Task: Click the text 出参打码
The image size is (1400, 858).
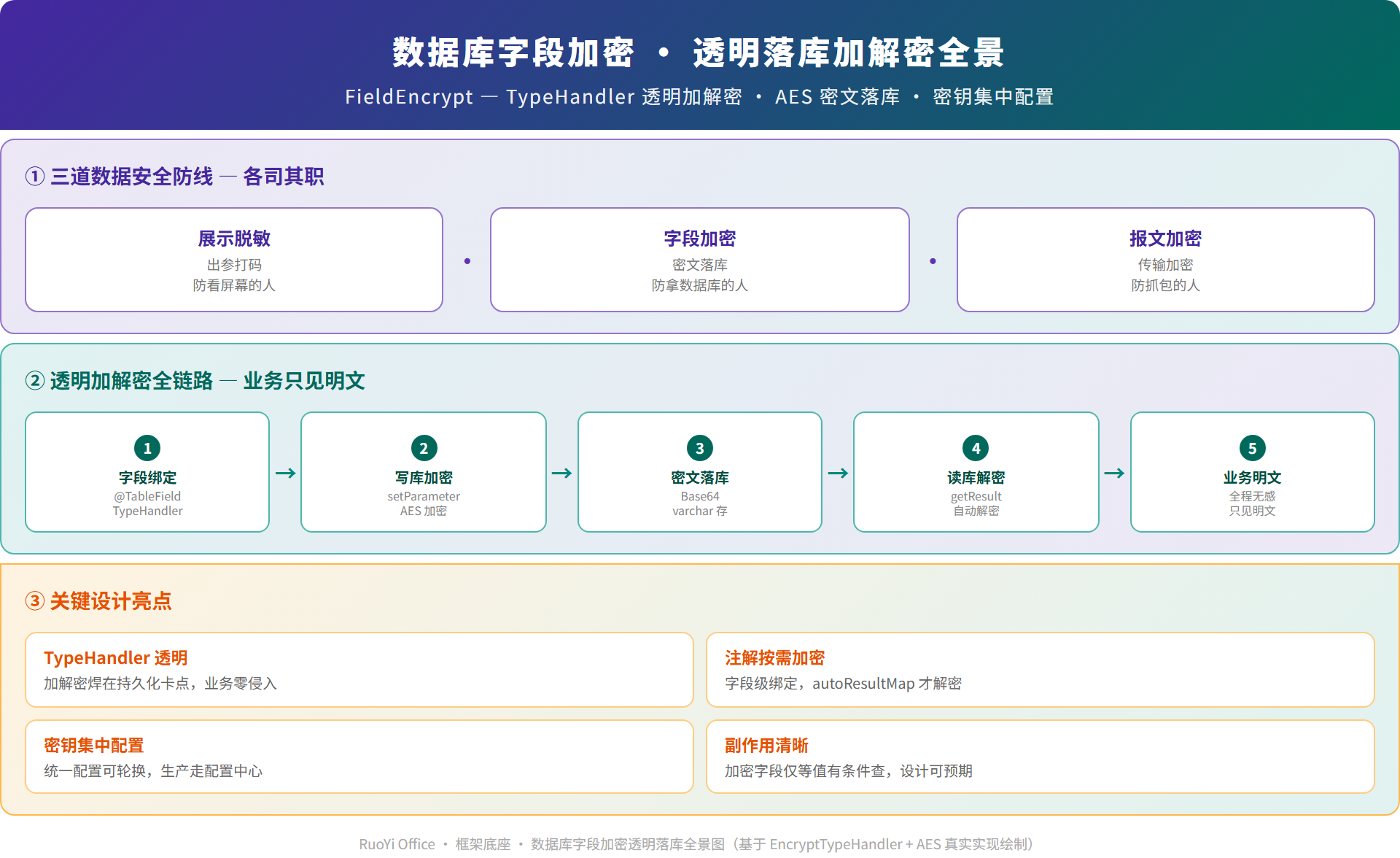Action: [234, 265]
